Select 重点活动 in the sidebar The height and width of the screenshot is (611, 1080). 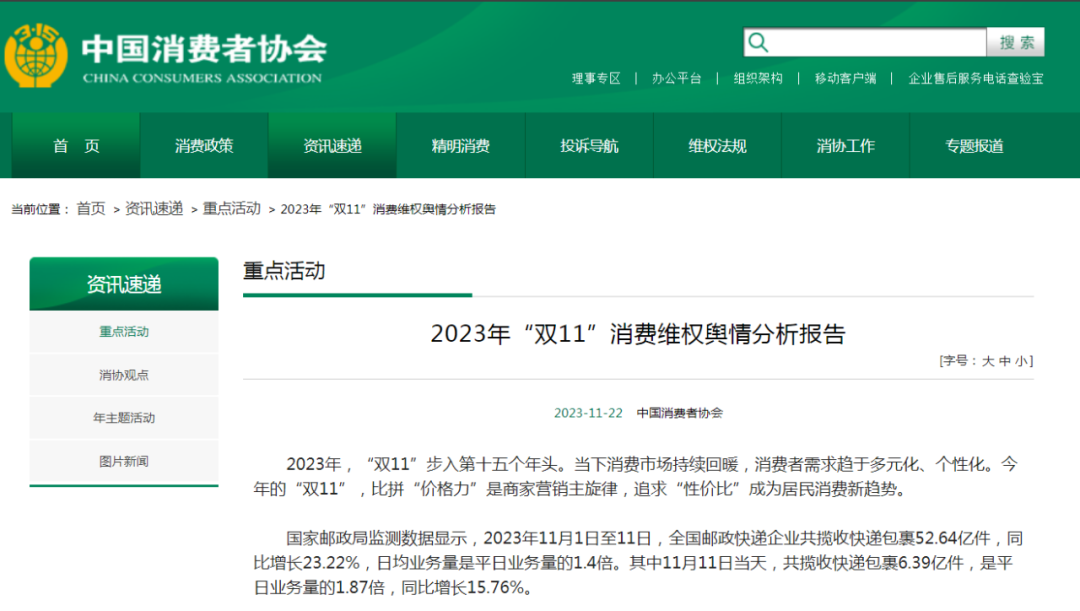click(124, 332)
